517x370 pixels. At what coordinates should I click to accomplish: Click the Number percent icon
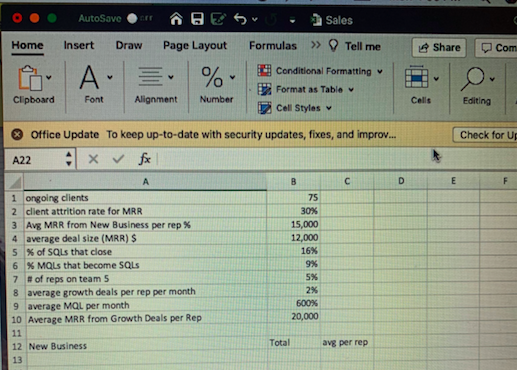pos(212,77)
